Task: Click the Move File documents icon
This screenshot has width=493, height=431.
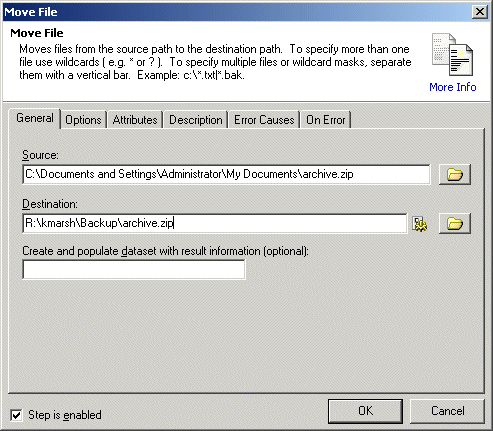Action: (x=452, y=54)
